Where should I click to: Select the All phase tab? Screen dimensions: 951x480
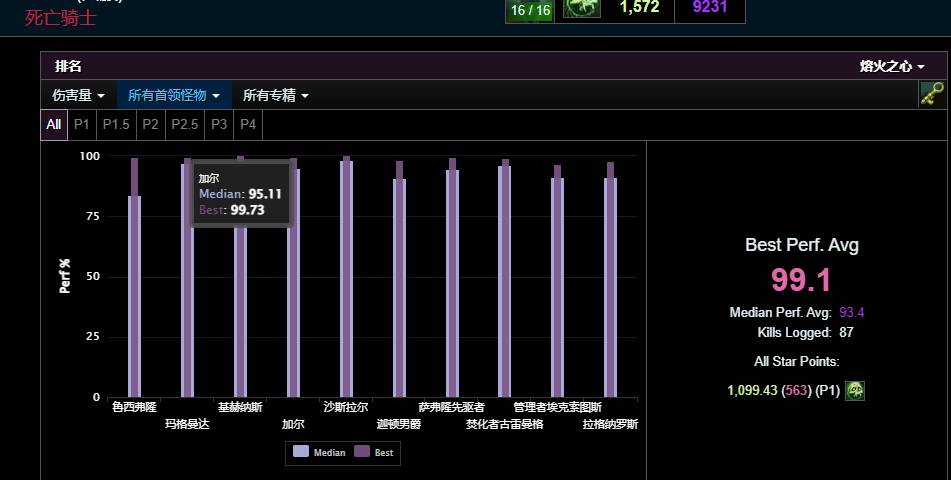pos(54,124)
